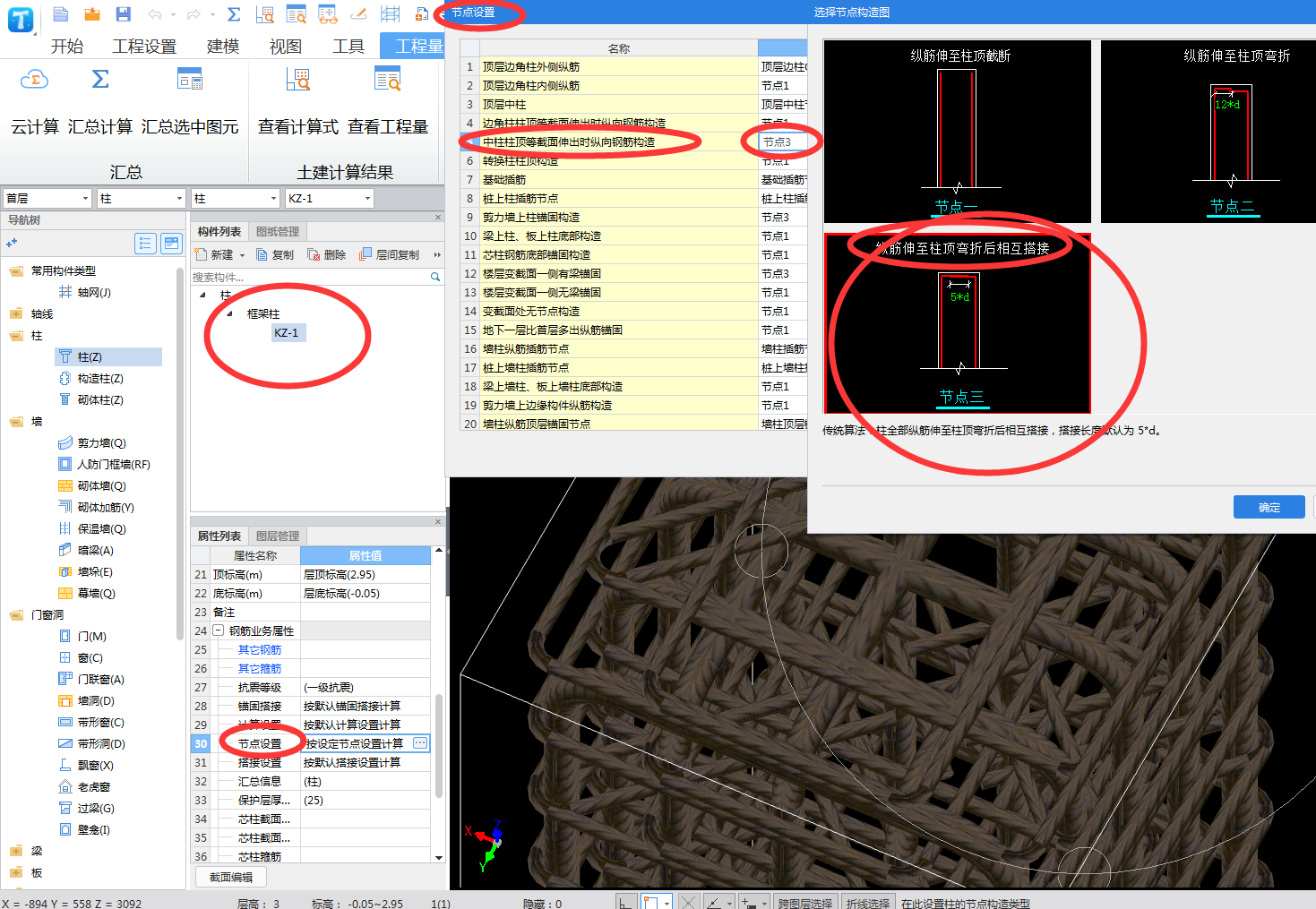Open the 工程设置 ribbon tab
Image resolution: width=1316 pixels, height=909 pixels.
coord(143,46)
